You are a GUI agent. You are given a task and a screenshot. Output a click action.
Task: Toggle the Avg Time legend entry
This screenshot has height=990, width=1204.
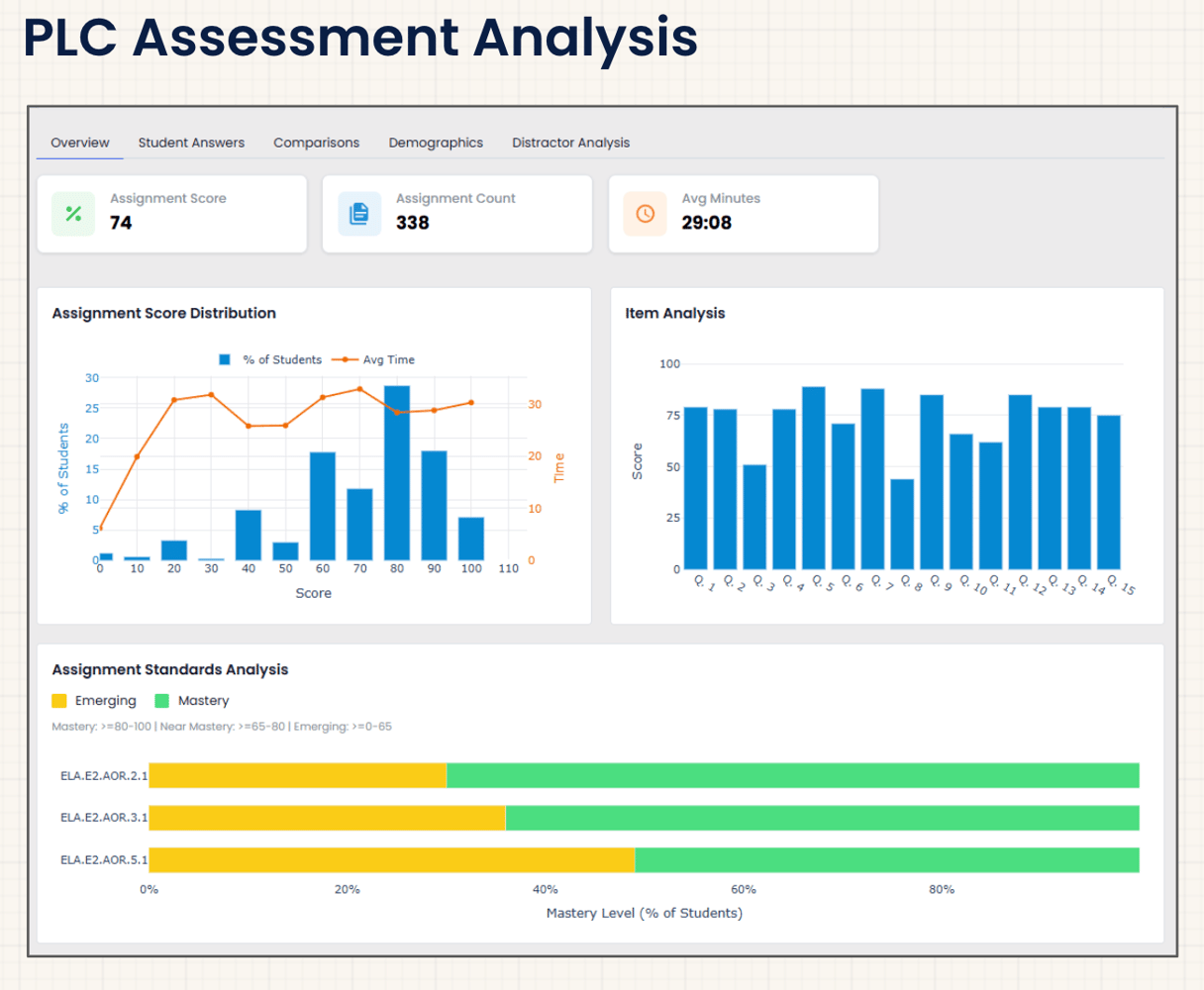tap(373, 359)
